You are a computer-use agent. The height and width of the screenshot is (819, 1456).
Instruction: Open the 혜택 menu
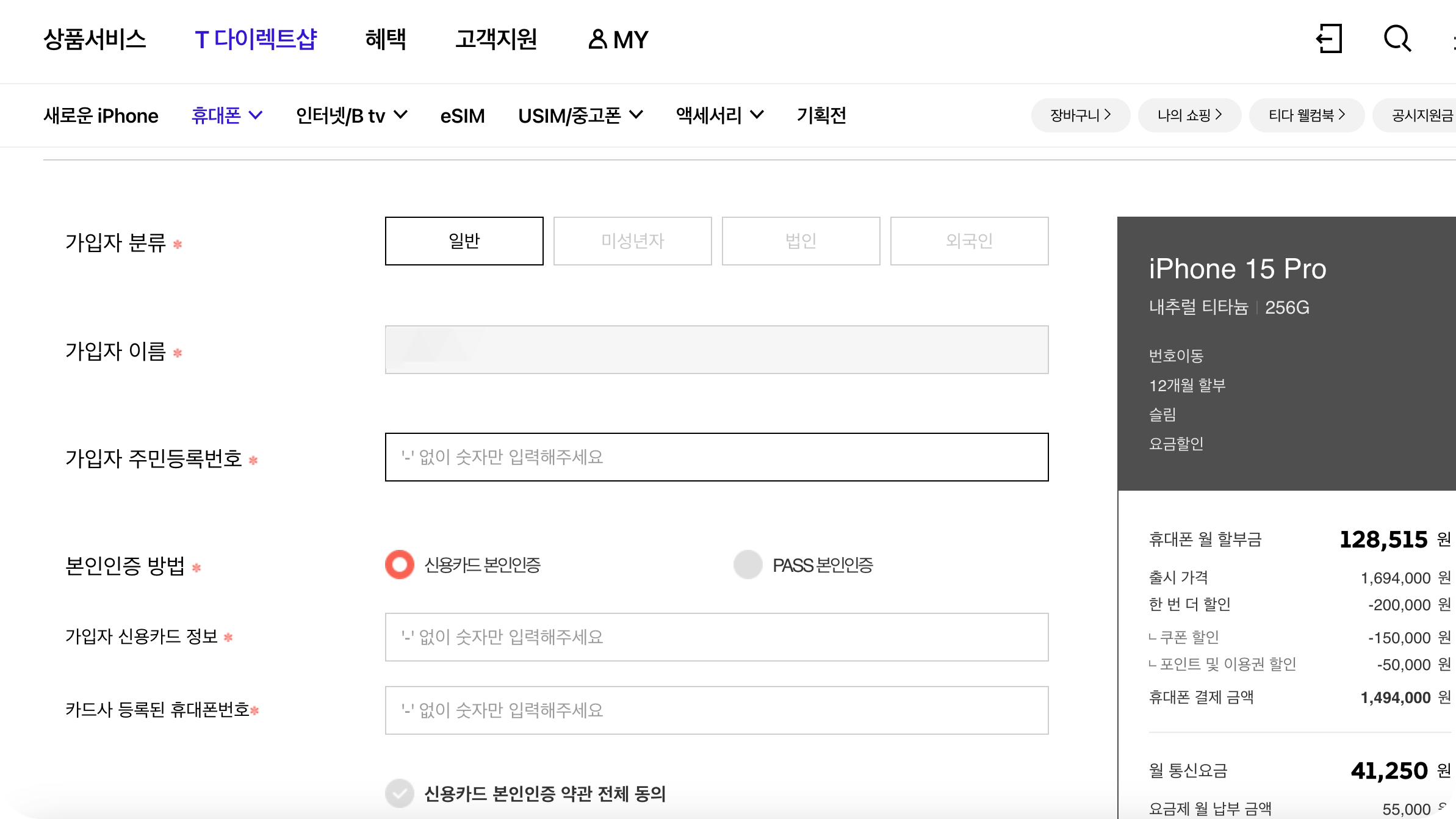tap(386, 39)
